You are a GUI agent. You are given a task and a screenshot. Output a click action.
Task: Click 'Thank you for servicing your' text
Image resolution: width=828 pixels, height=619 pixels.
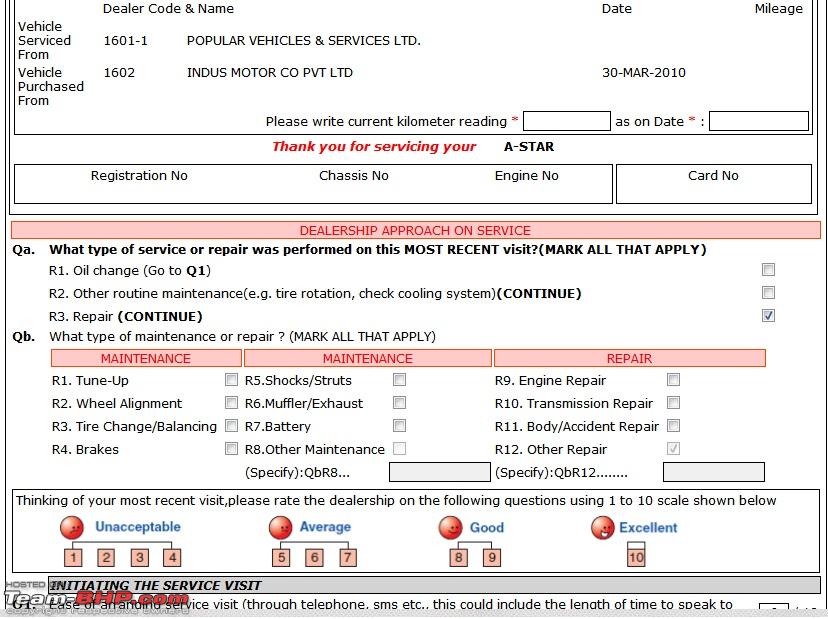(374, 147)
